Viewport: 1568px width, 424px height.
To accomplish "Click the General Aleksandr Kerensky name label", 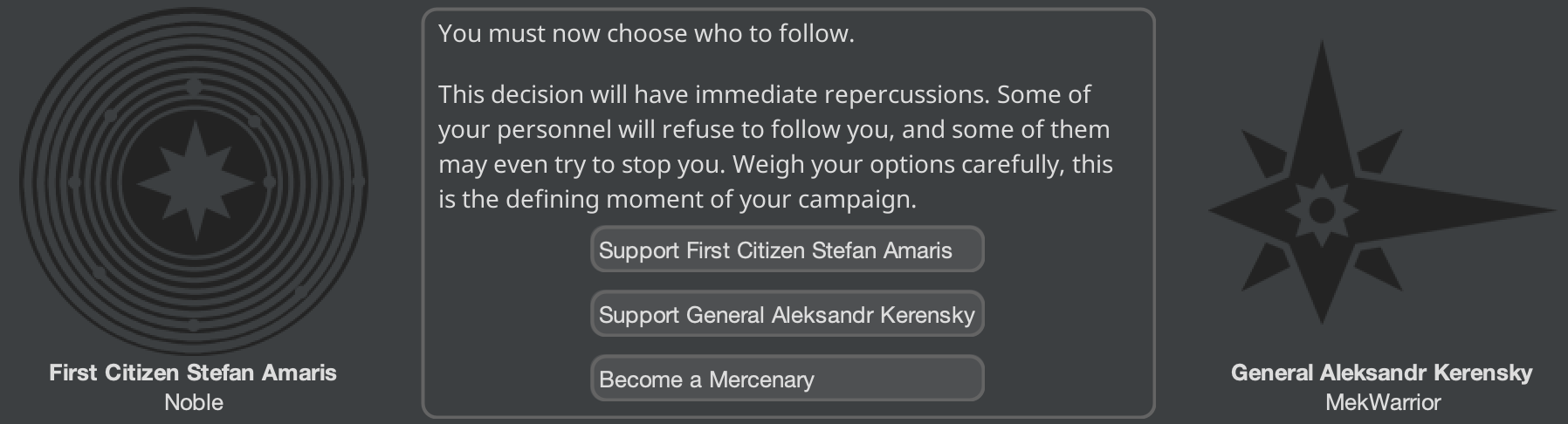I will pyautogui.click(x=1382, y=373).
